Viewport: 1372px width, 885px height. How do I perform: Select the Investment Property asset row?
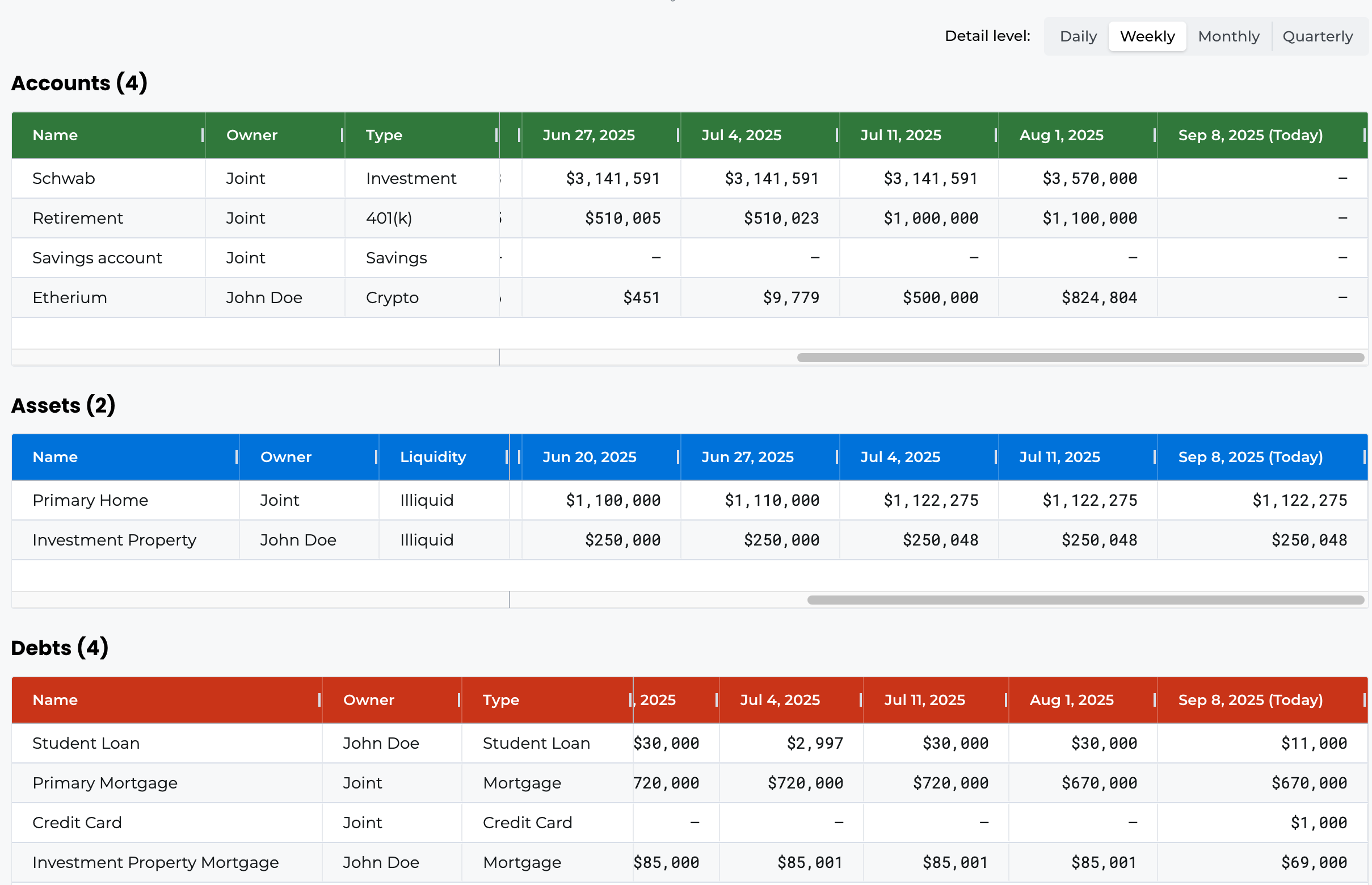tap(114, 540)
